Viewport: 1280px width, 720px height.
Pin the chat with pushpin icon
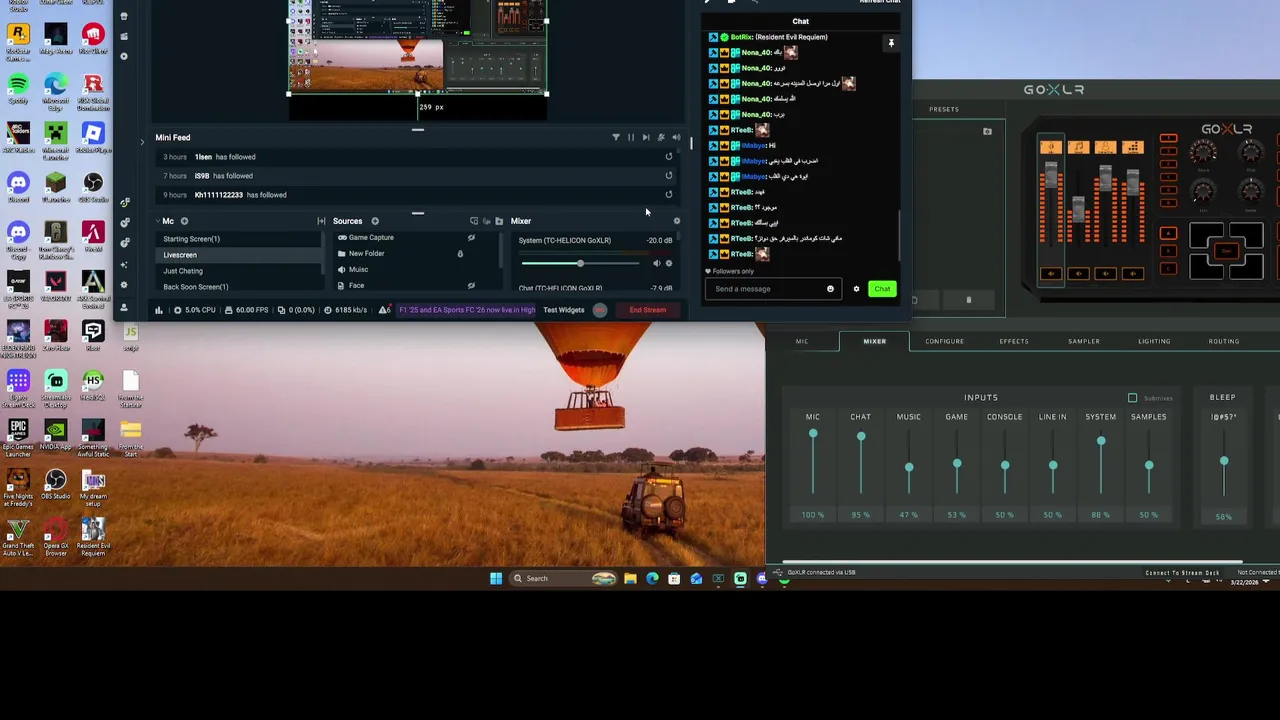tap(891, 43)
